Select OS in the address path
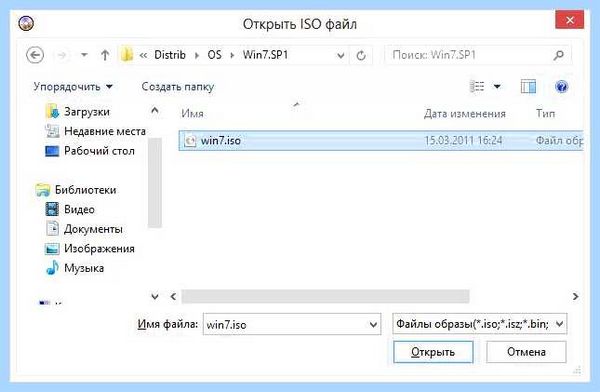The width and height of the screenshot is (600, 392). [x=214, y=55]
